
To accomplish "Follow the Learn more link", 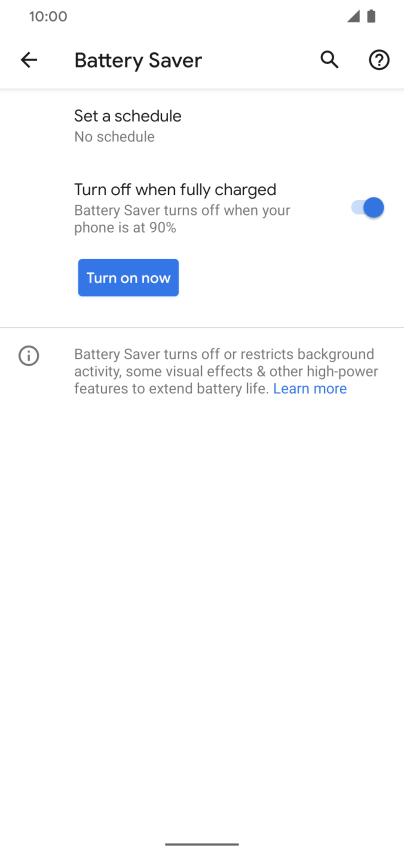I will tap(310, 389).
